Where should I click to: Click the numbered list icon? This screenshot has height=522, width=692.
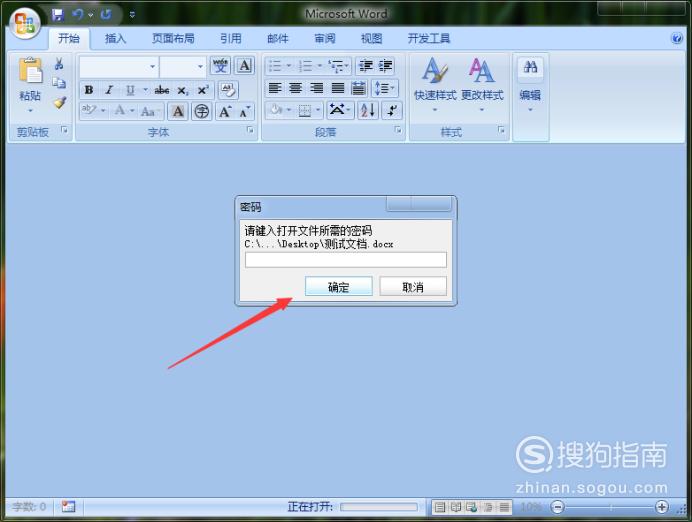click(x=305, y=66)
